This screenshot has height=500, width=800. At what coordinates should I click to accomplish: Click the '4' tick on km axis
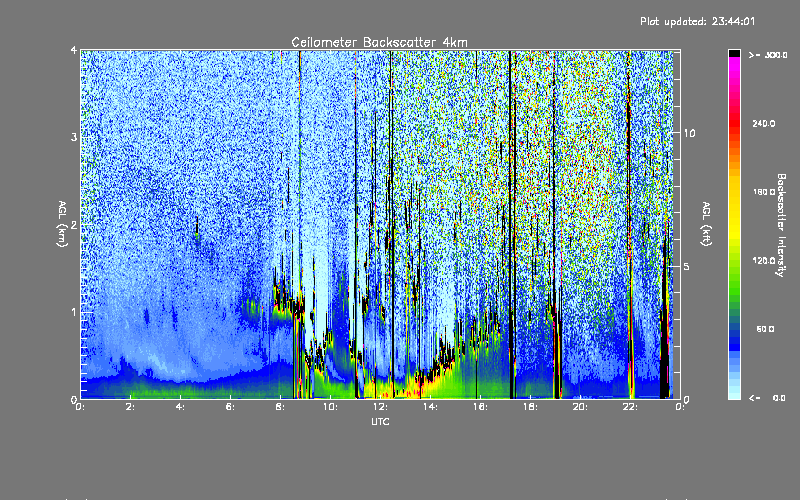[x=74, y=50]
